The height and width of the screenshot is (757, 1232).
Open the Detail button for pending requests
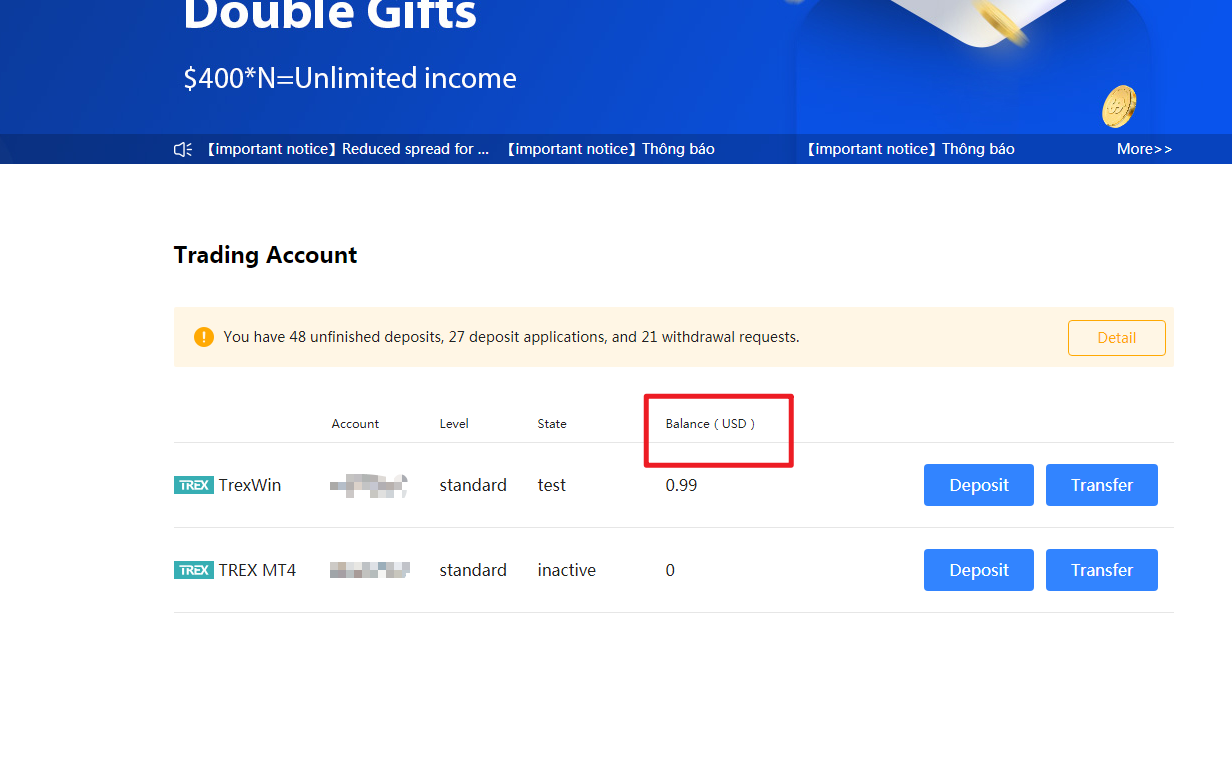(x=1116, y=338)
